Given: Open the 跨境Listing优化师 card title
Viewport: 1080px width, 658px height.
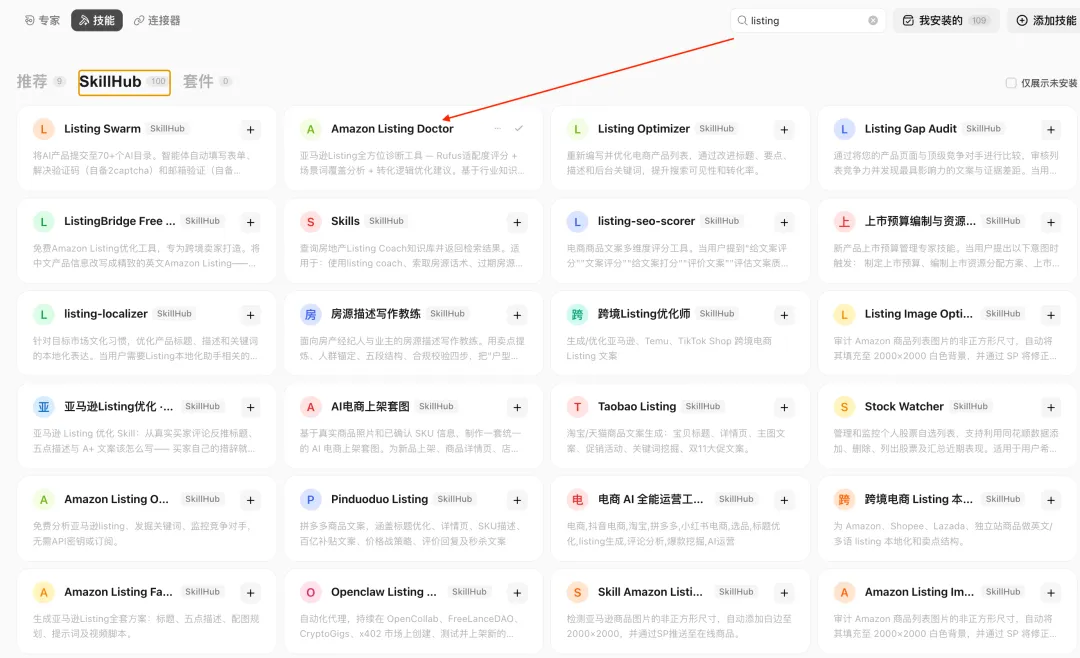Looking at the screenshot, I should click(643, 314).
